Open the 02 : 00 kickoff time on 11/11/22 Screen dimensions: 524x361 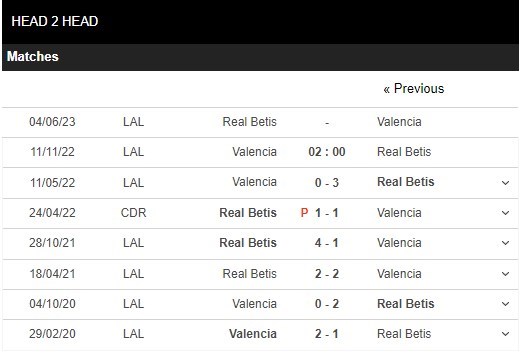(x=327, y=152)
